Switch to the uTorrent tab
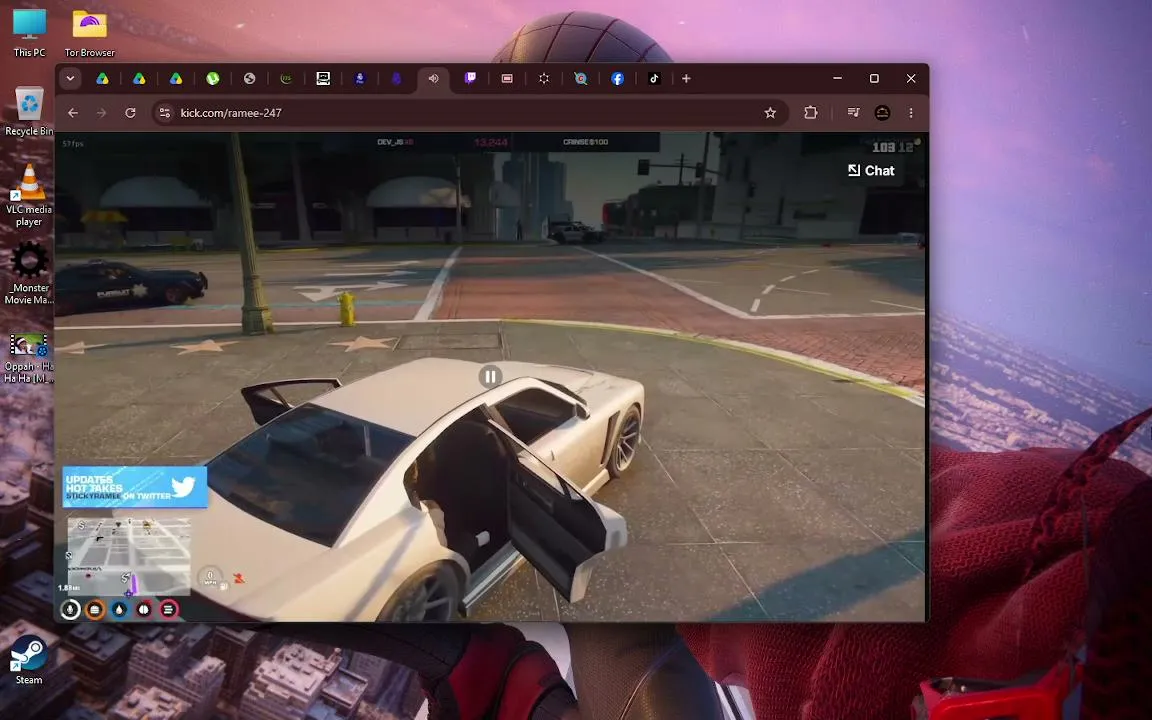 coord(212,78)
